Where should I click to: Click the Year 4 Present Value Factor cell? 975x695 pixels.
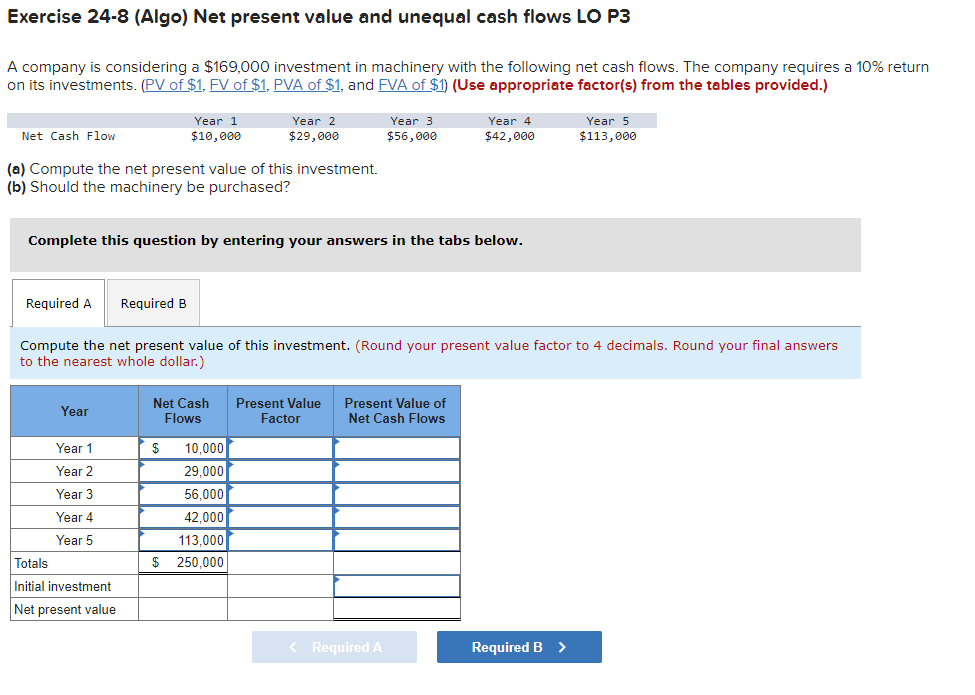[x=280, y=517]
